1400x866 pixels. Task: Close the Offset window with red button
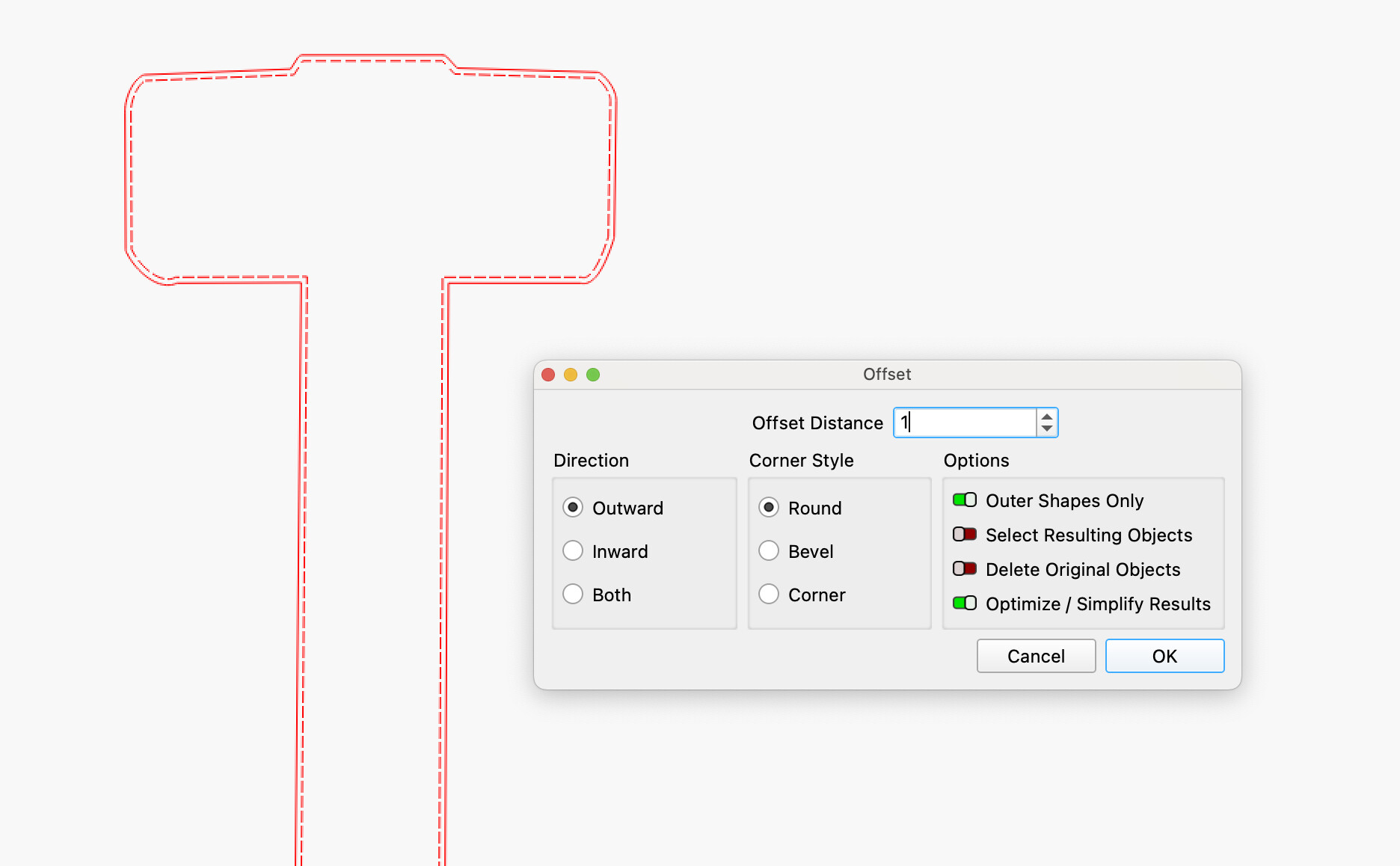(548, 375)
